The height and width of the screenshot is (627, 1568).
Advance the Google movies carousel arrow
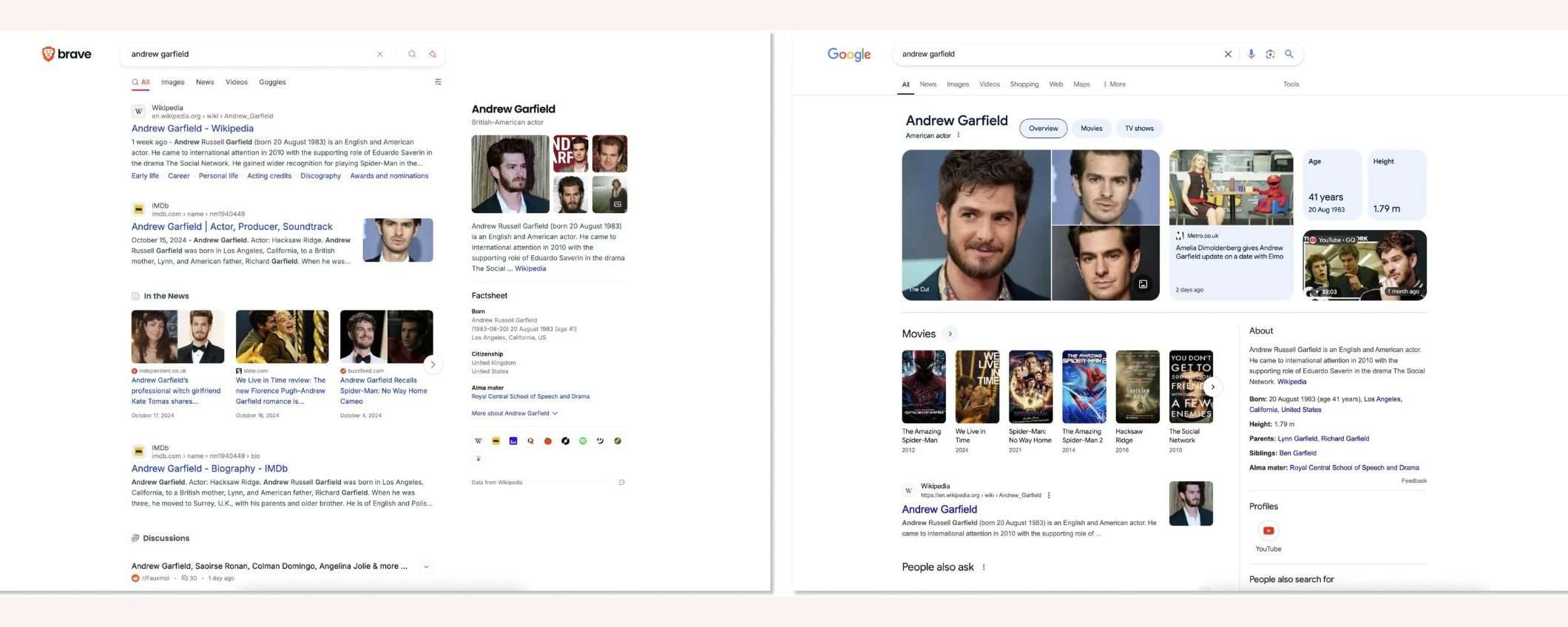pos(1213,387)
